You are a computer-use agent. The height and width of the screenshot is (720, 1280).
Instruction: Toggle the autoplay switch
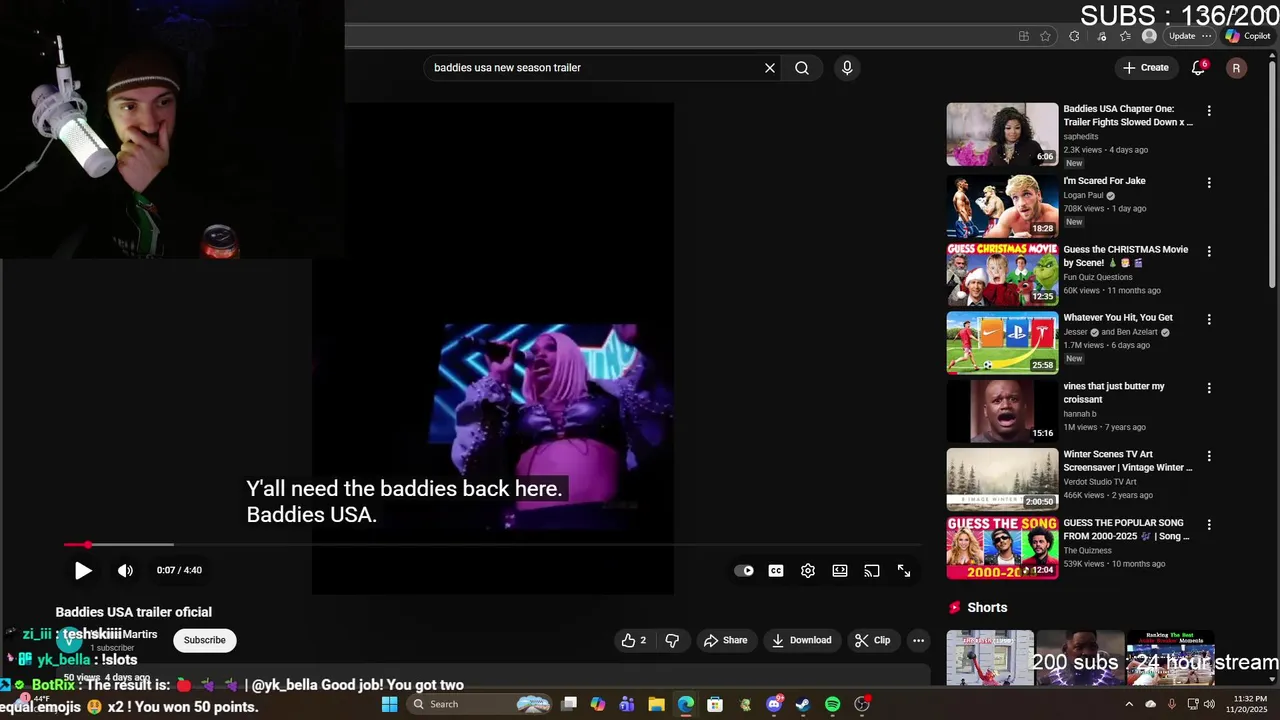[744, 571]
